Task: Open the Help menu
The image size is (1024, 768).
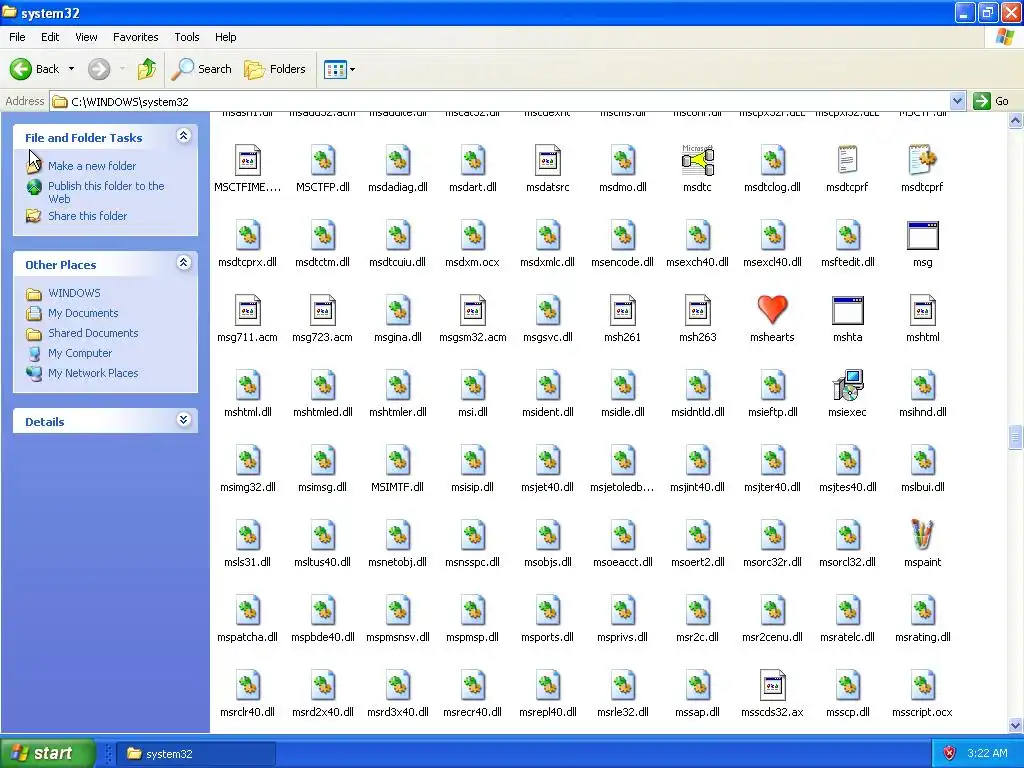Action: [225, 37]
